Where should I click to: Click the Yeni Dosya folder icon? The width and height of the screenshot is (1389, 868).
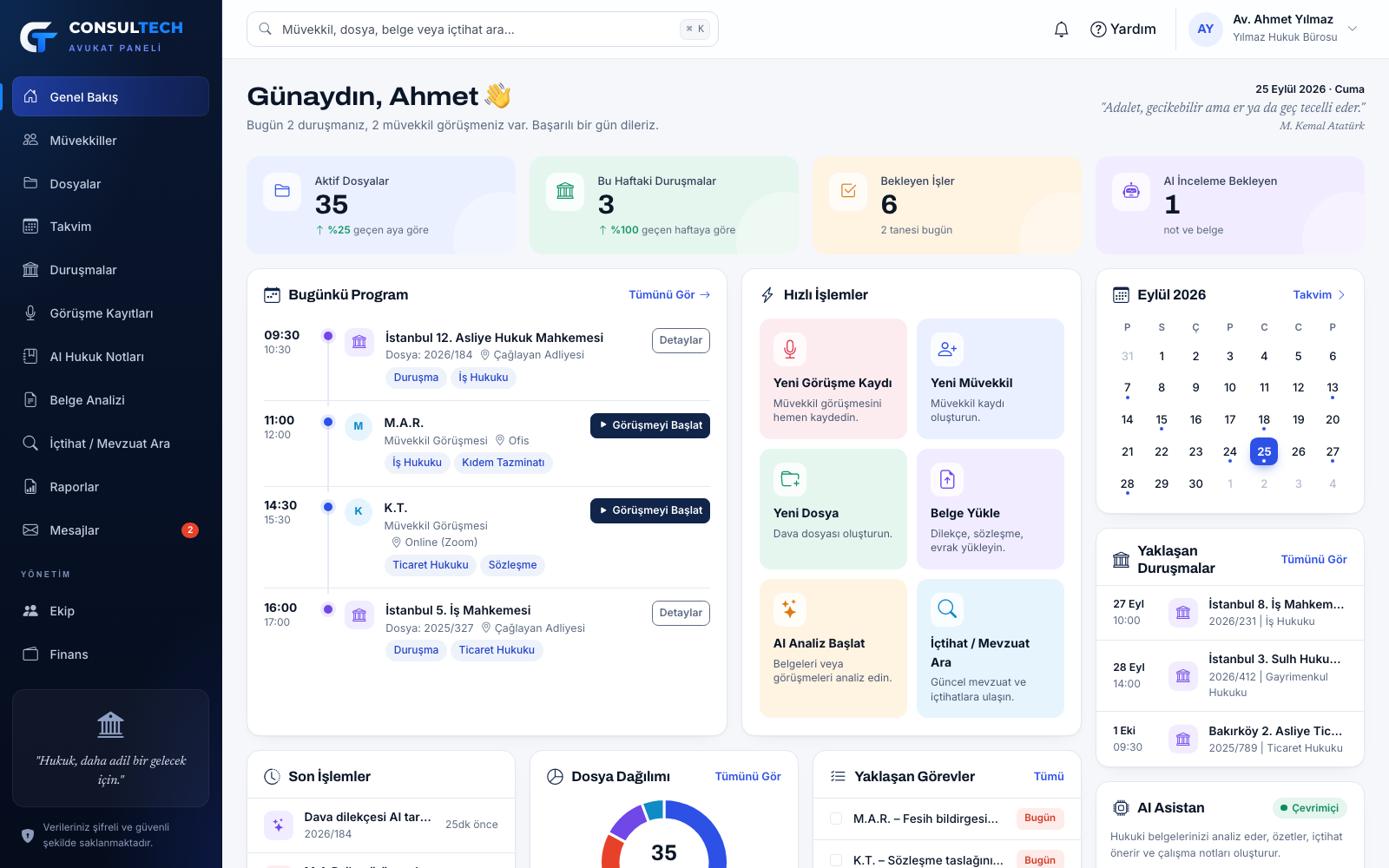point(790,479)
